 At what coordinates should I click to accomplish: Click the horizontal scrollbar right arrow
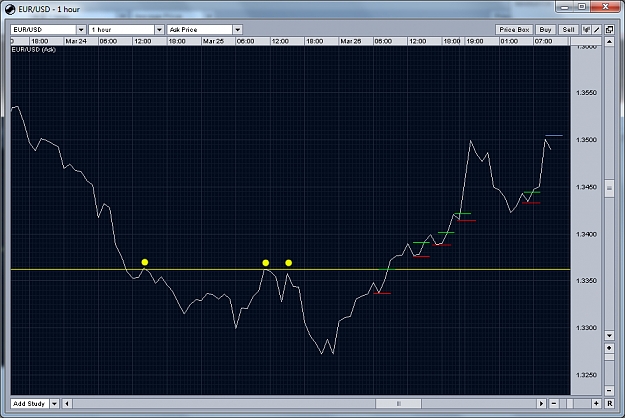point(541,404)
